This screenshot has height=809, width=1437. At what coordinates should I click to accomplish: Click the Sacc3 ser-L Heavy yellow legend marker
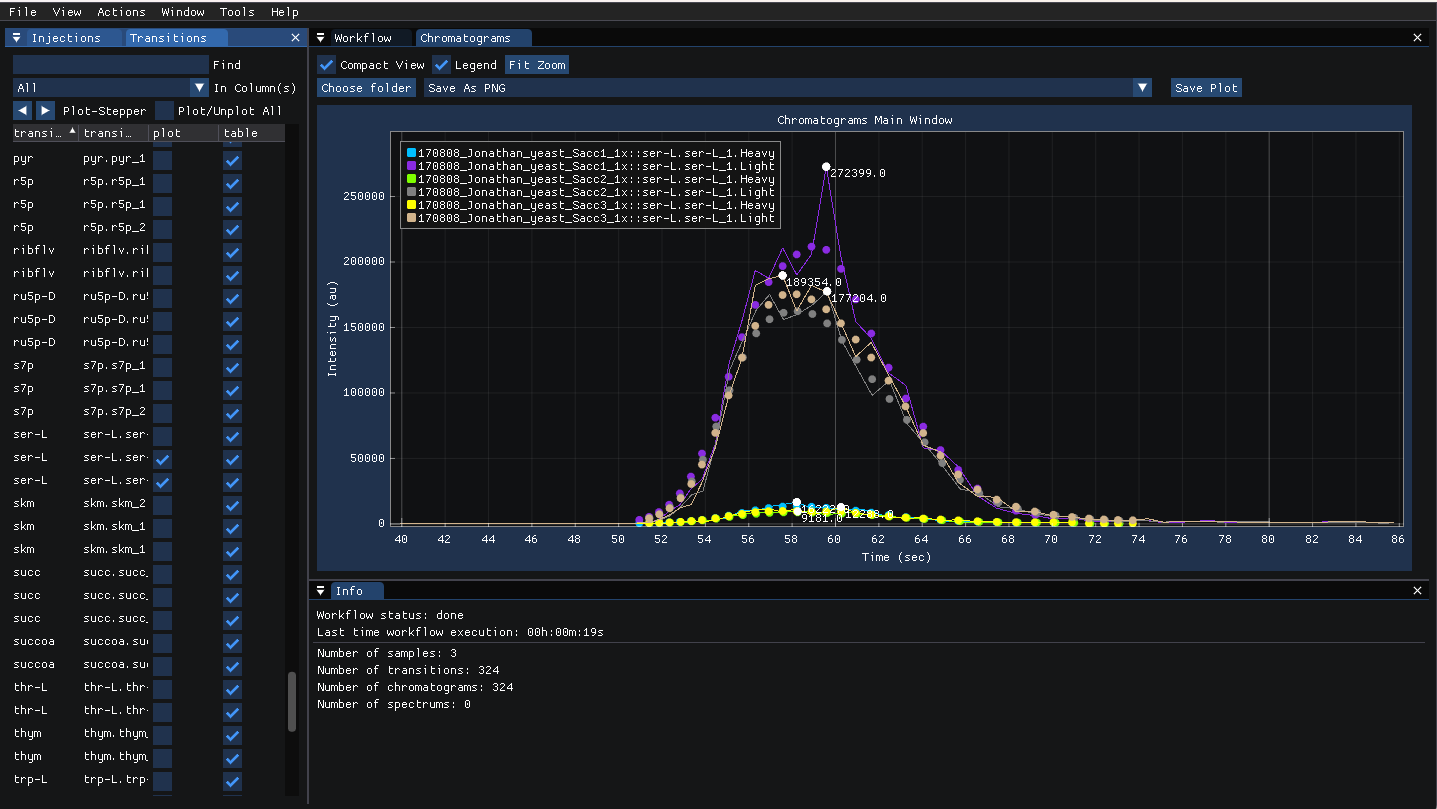[x=411, y=205]
